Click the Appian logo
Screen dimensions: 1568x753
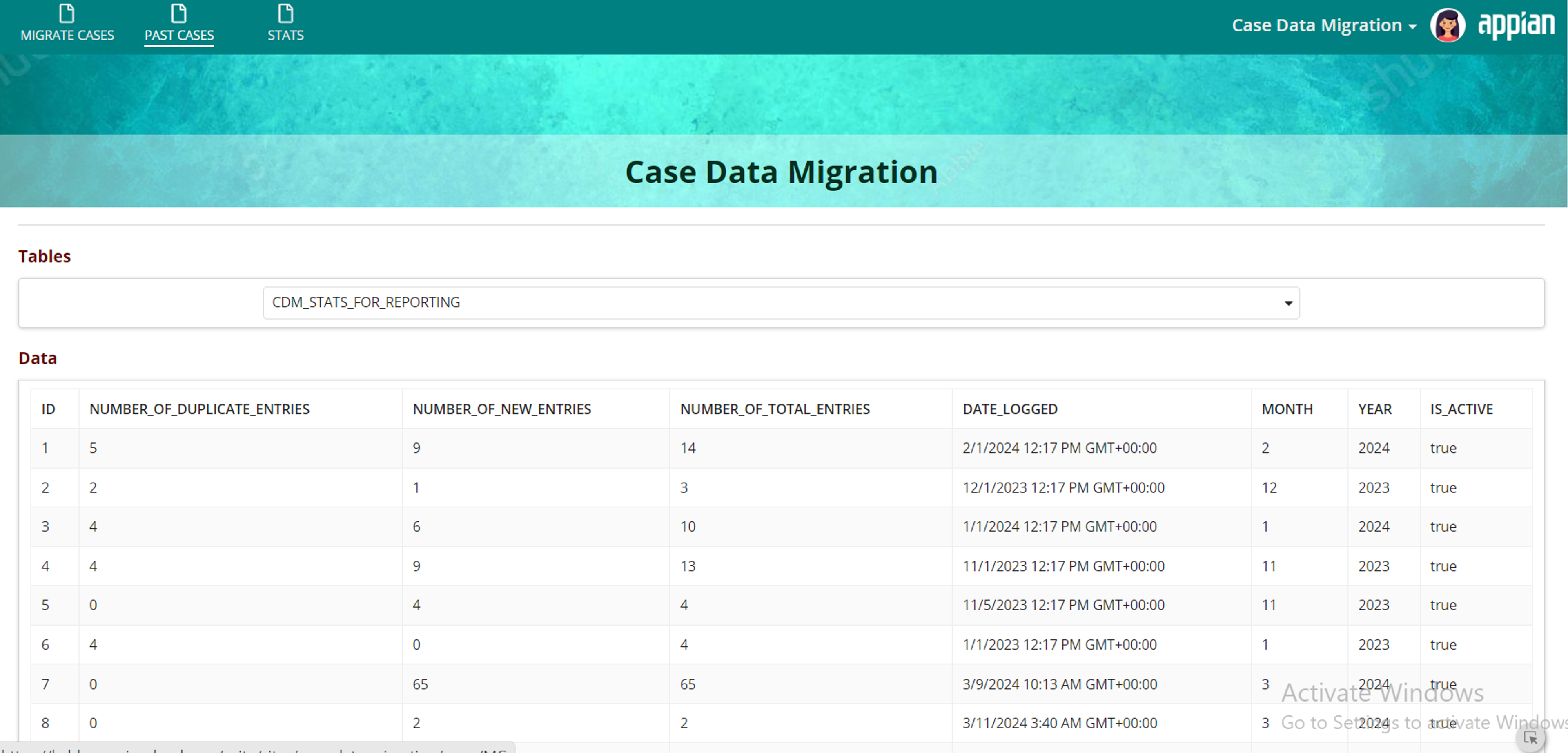tap(1516, 26)
